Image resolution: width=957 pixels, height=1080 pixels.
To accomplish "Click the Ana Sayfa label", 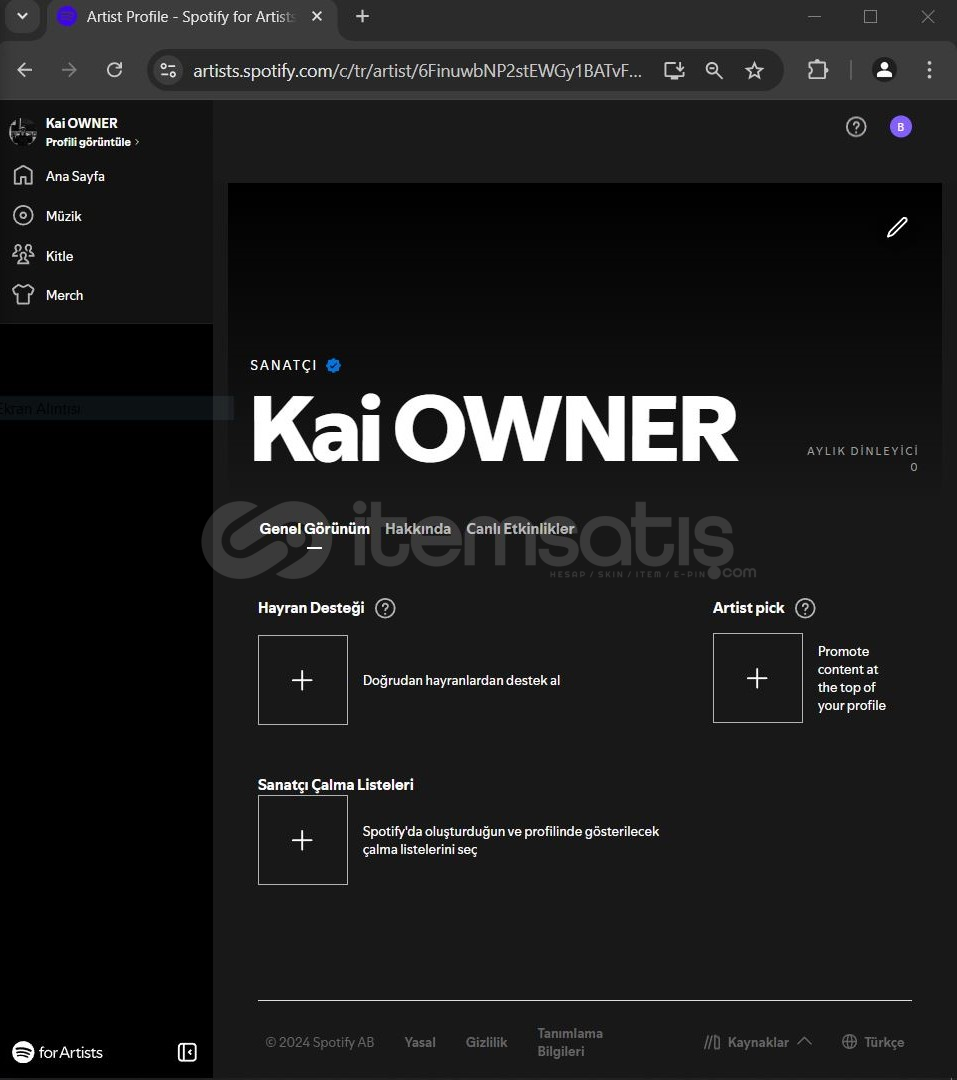I will (x=75, y=176).
